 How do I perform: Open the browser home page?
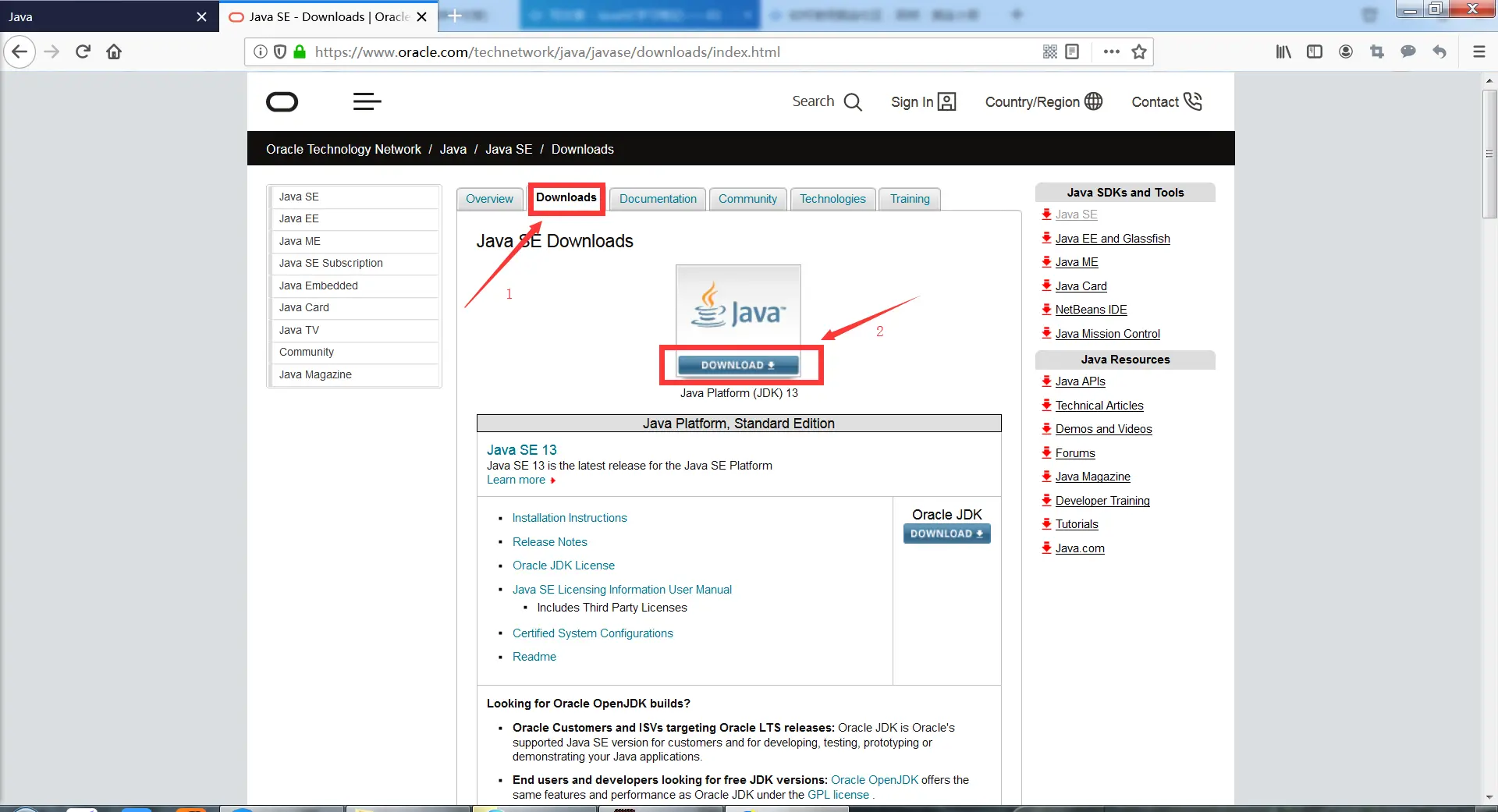114,52
